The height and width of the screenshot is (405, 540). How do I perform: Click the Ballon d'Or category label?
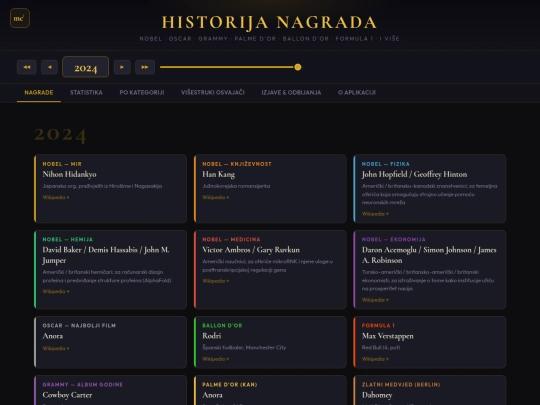[x=222, y=325]
